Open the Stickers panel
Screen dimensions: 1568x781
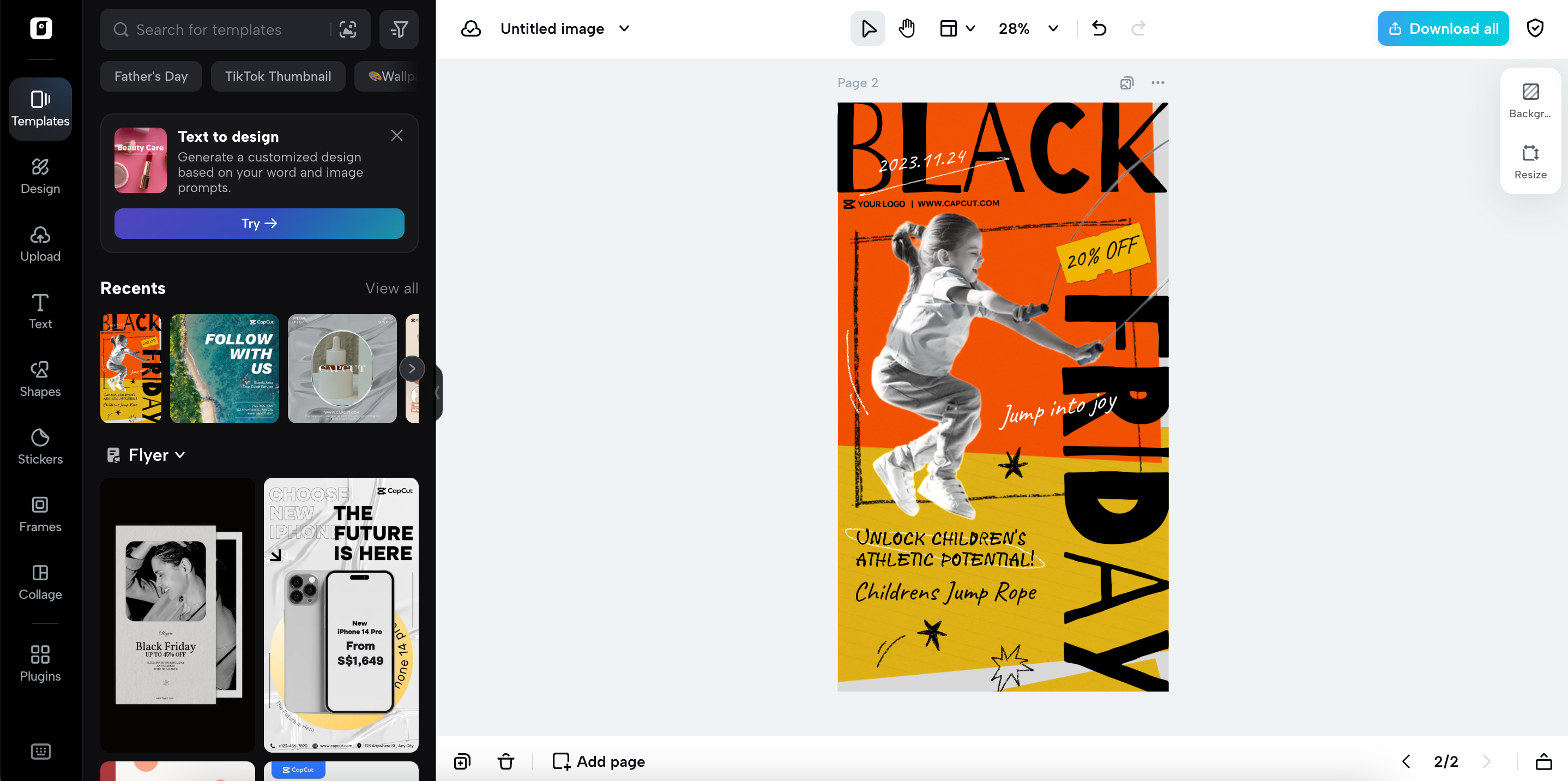40,446
